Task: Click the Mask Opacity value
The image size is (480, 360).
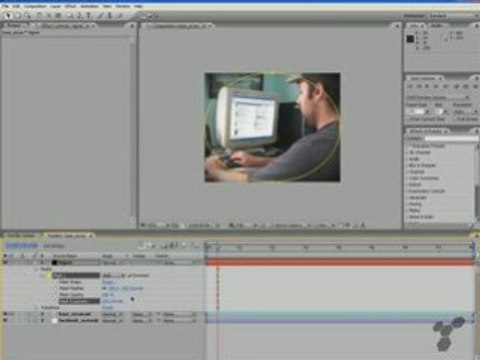Action: click(x=108, y=295)
